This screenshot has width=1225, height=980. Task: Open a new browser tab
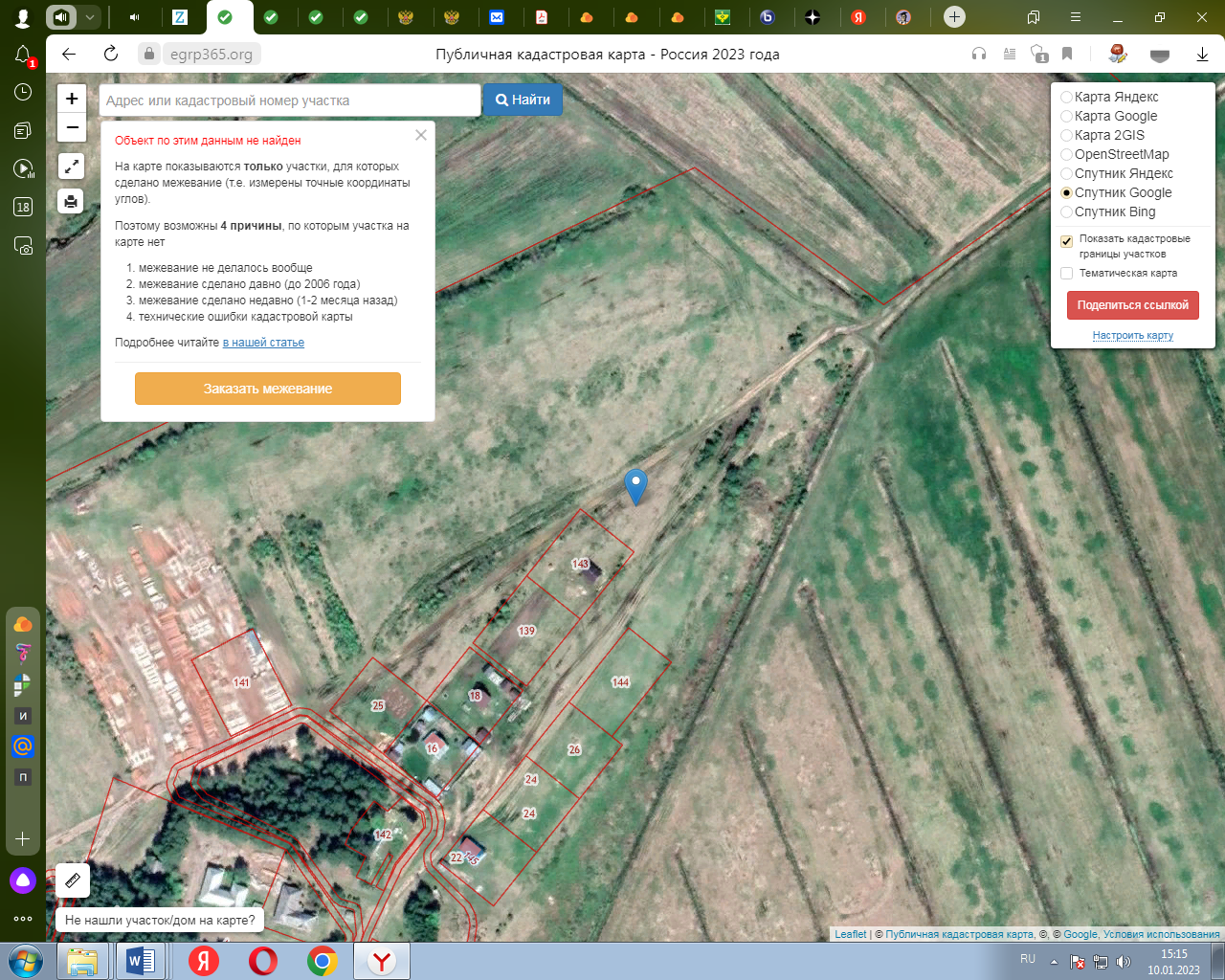[x=954, y=17]
